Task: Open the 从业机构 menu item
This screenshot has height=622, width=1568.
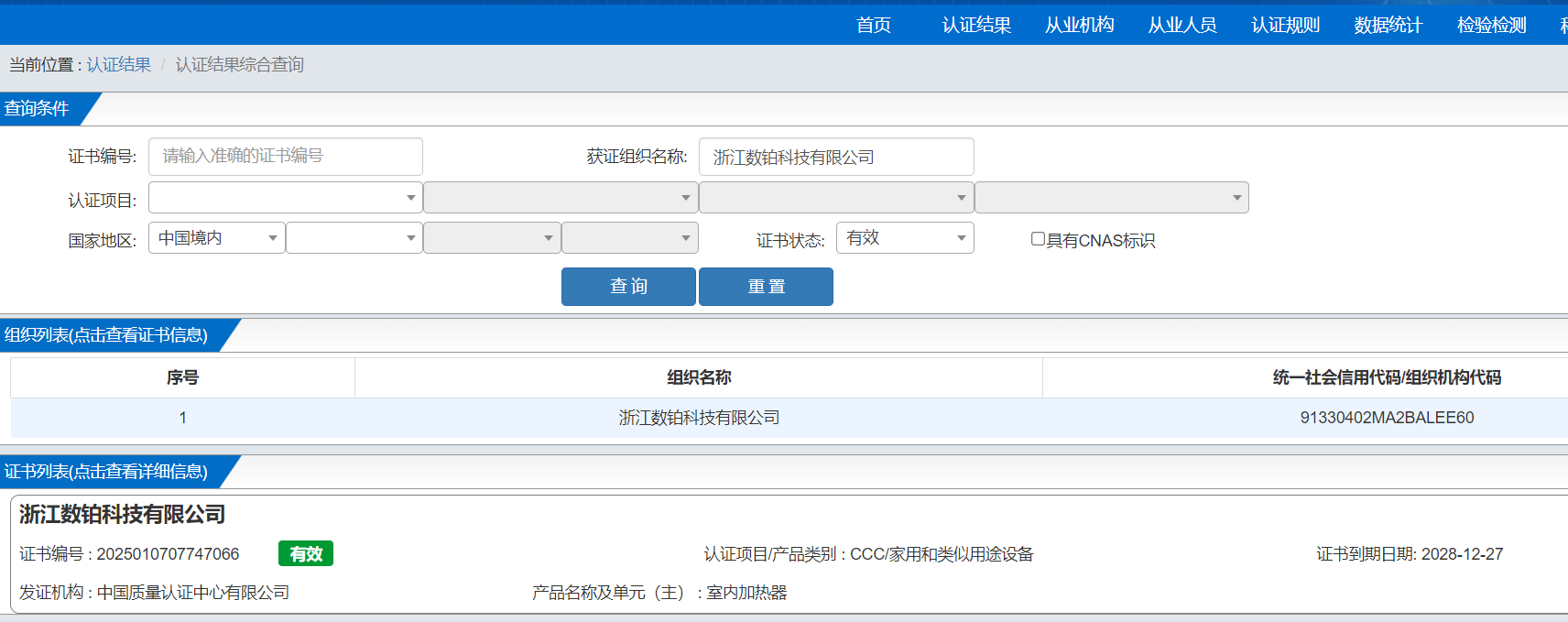Action: 1080,25
